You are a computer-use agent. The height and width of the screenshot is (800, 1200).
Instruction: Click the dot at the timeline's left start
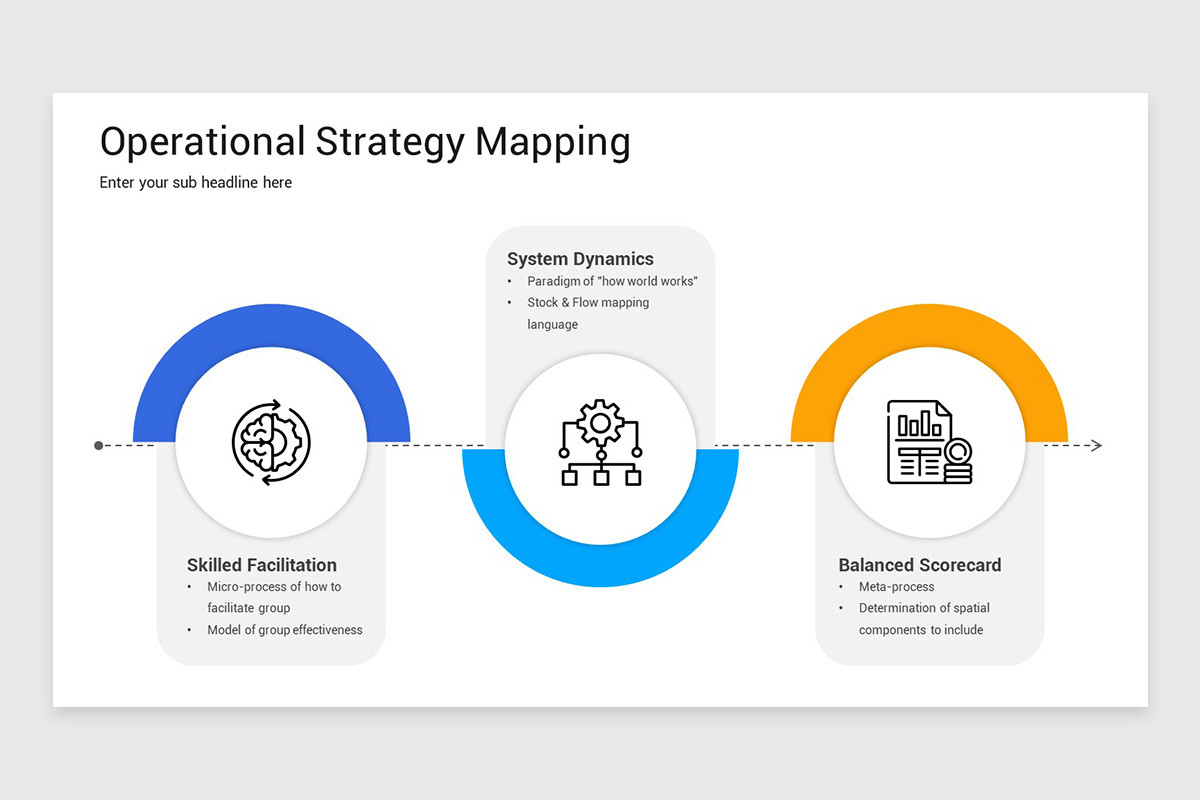click(97, 445)
